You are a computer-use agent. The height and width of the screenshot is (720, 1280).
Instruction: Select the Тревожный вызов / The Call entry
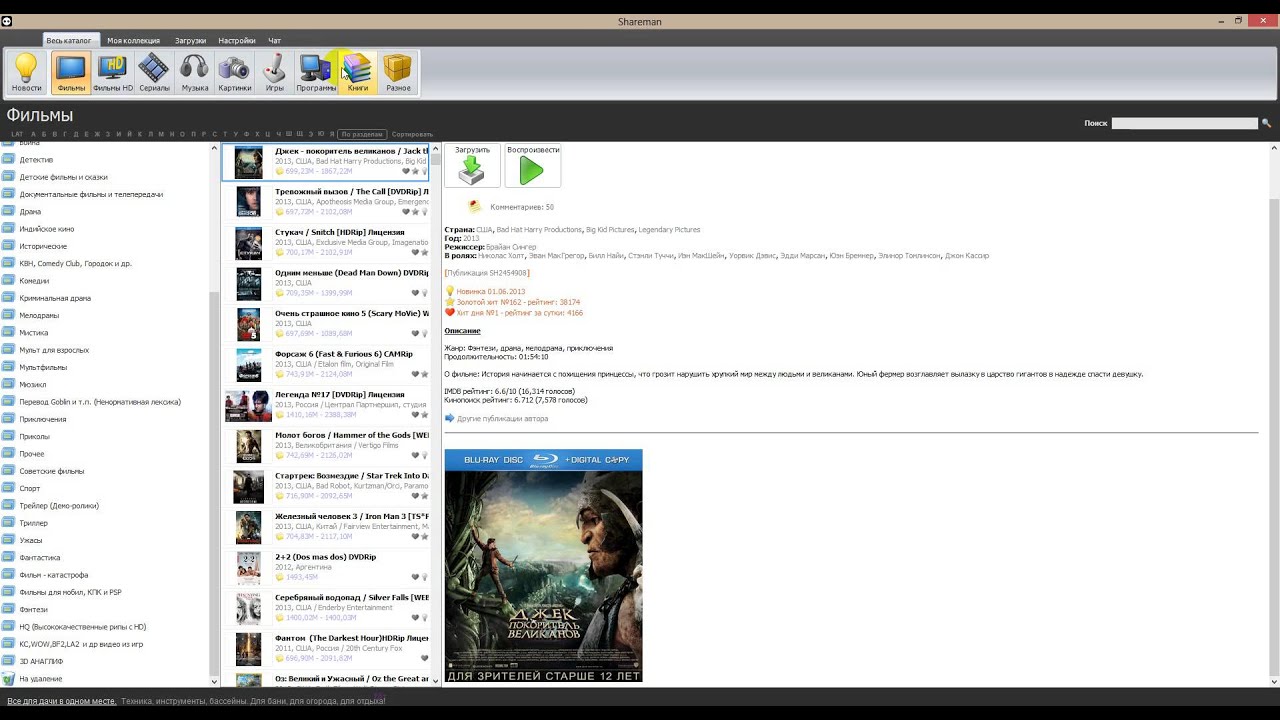tap(326, 202)
